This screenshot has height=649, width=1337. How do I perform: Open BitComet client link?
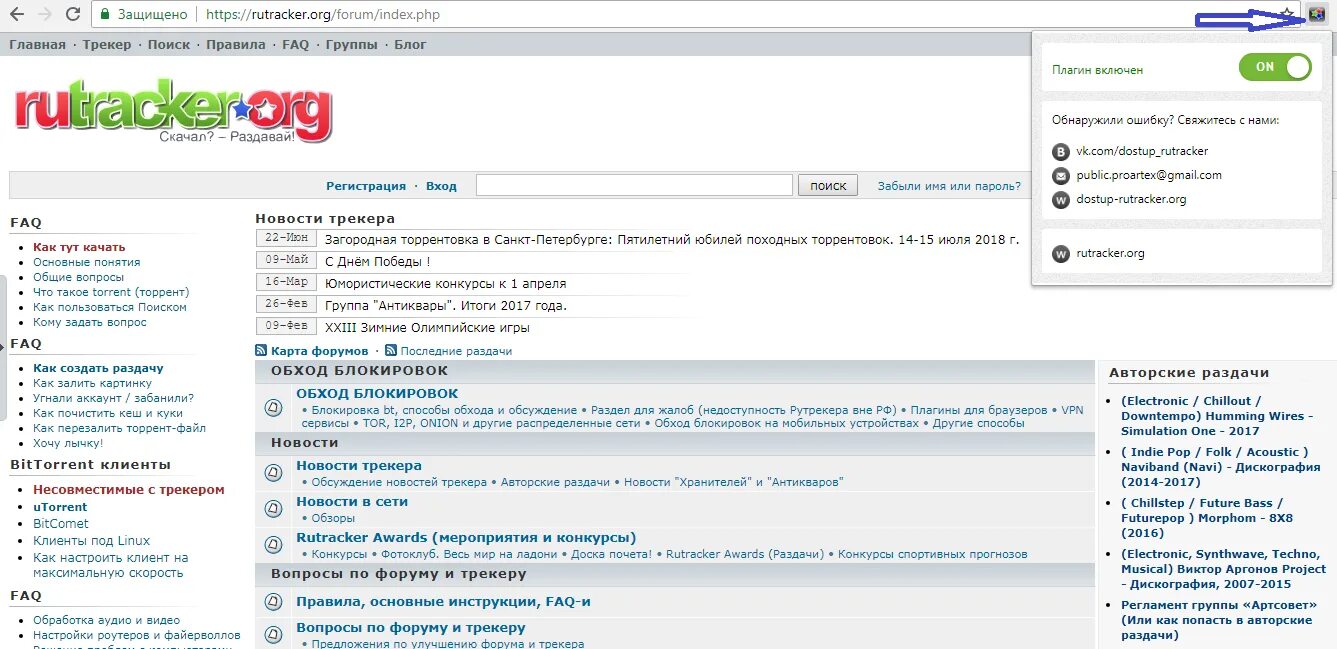61,524
